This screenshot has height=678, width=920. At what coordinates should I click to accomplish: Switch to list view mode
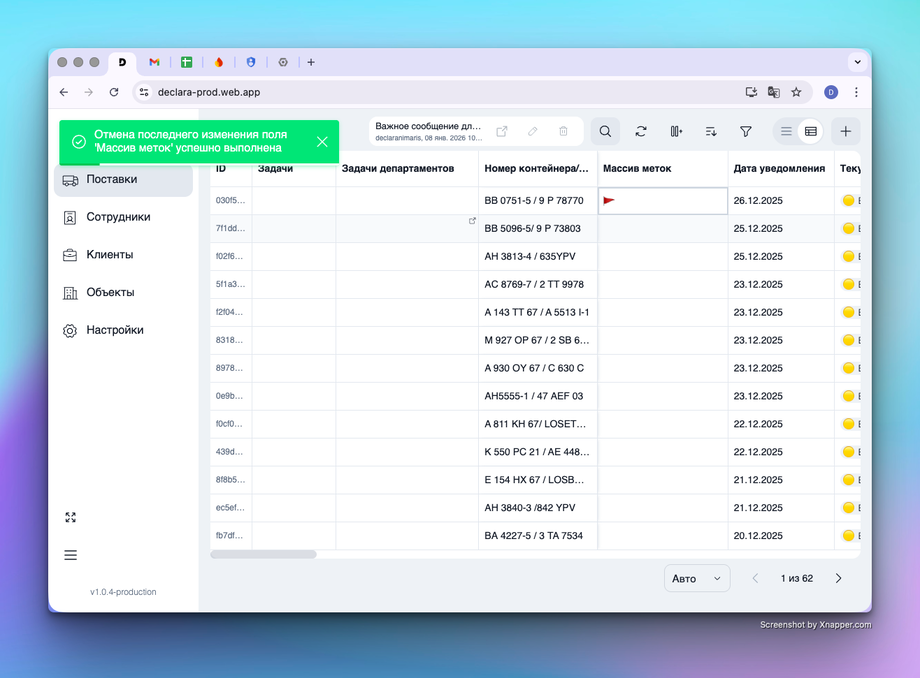[786, 131]
